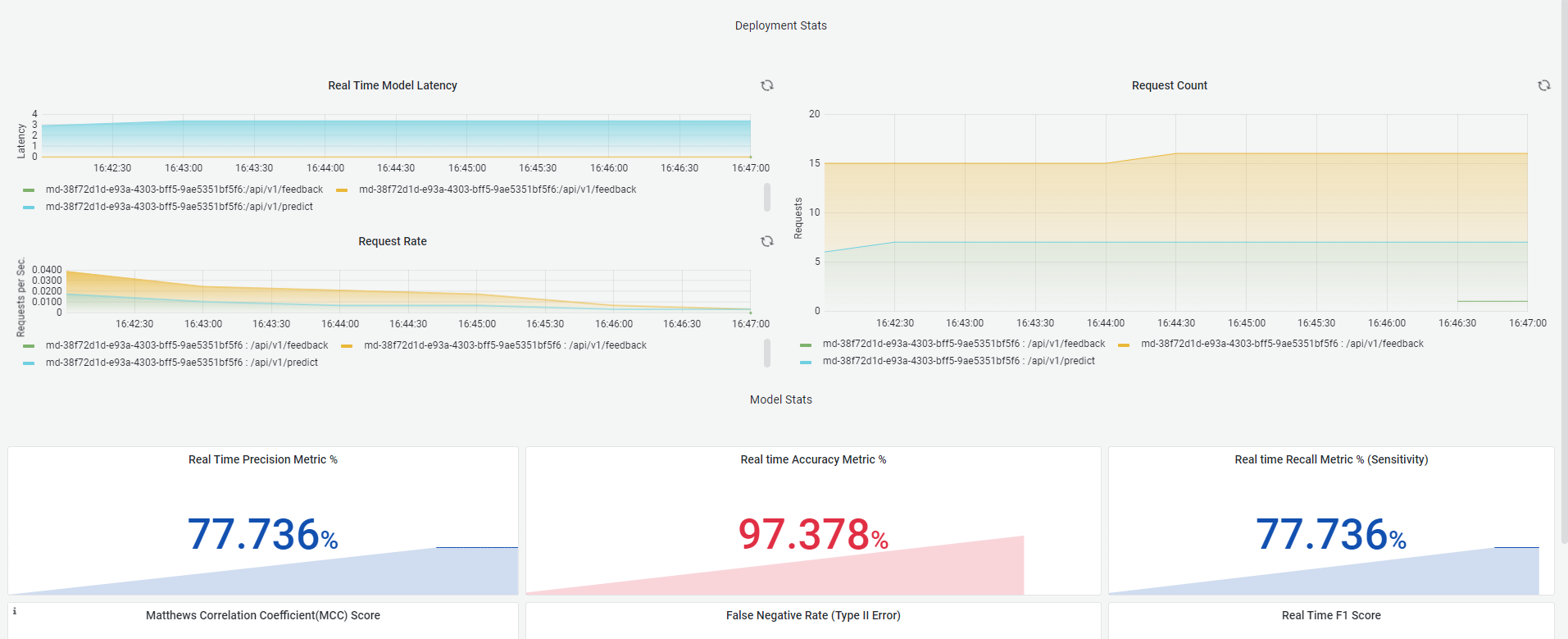Click yellow feedback swatch in Request Count legend
1568x639 pixels.
pyautogui.click(x=1124, y=345)
